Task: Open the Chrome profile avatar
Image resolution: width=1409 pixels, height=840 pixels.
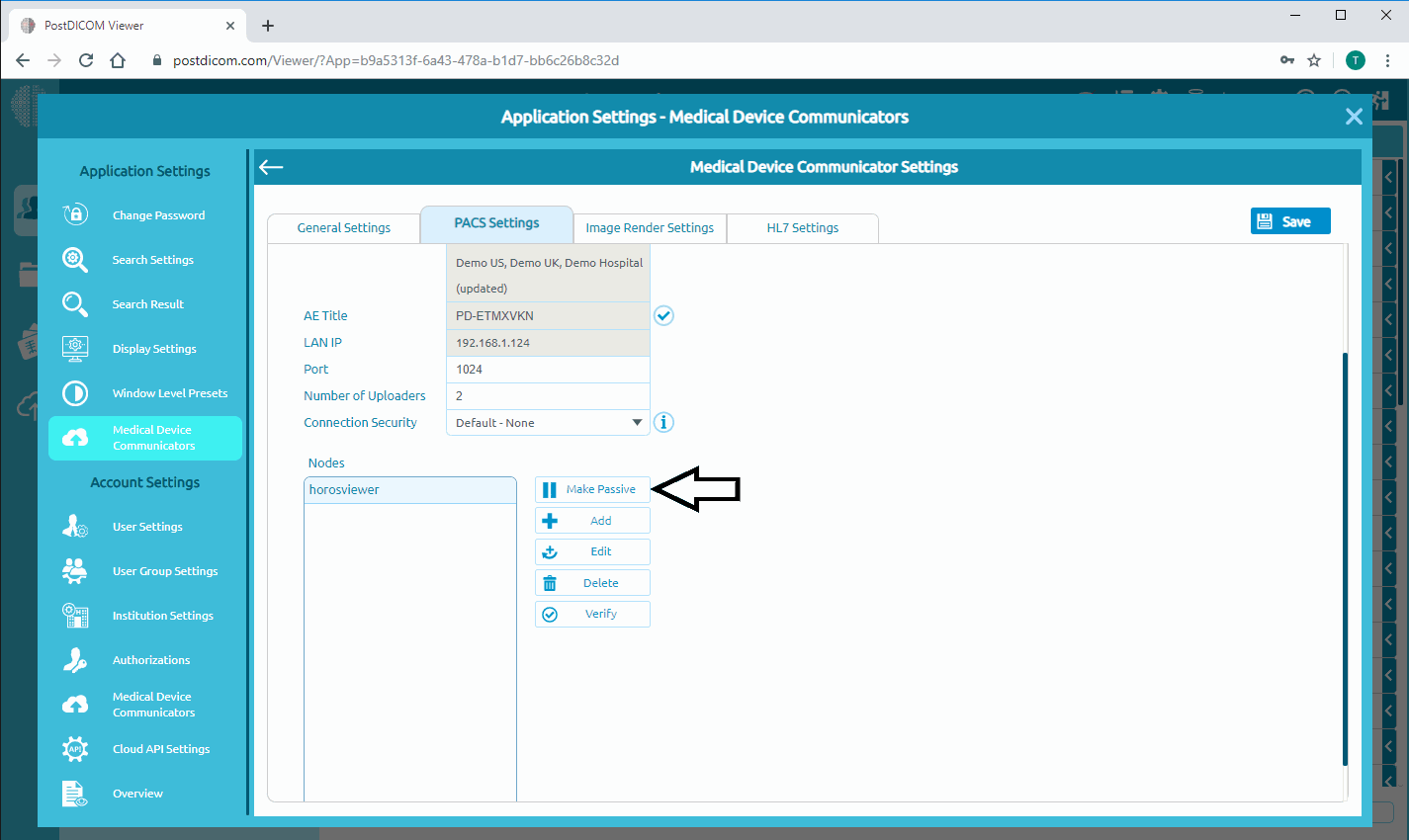Action: pyautogui.click(x=1356, y=60)
